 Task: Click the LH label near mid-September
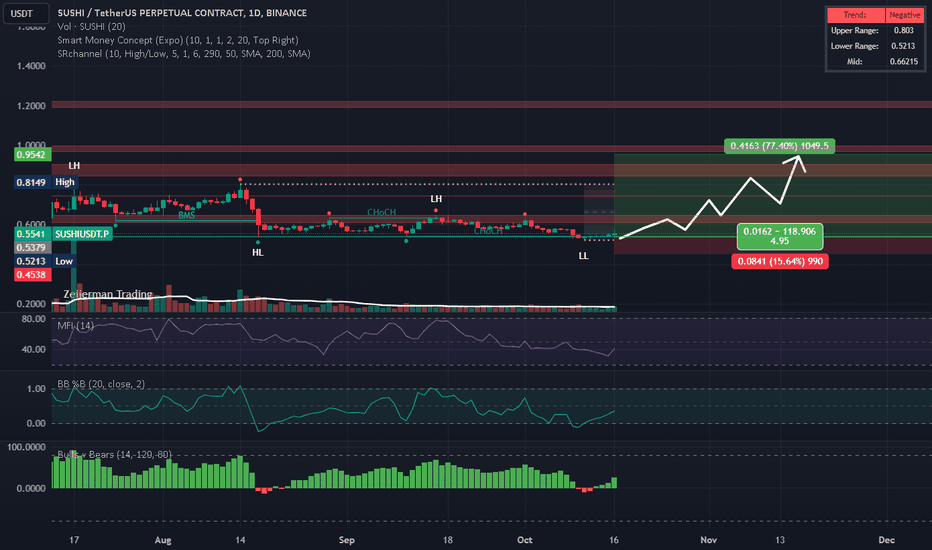pos(436,199)
